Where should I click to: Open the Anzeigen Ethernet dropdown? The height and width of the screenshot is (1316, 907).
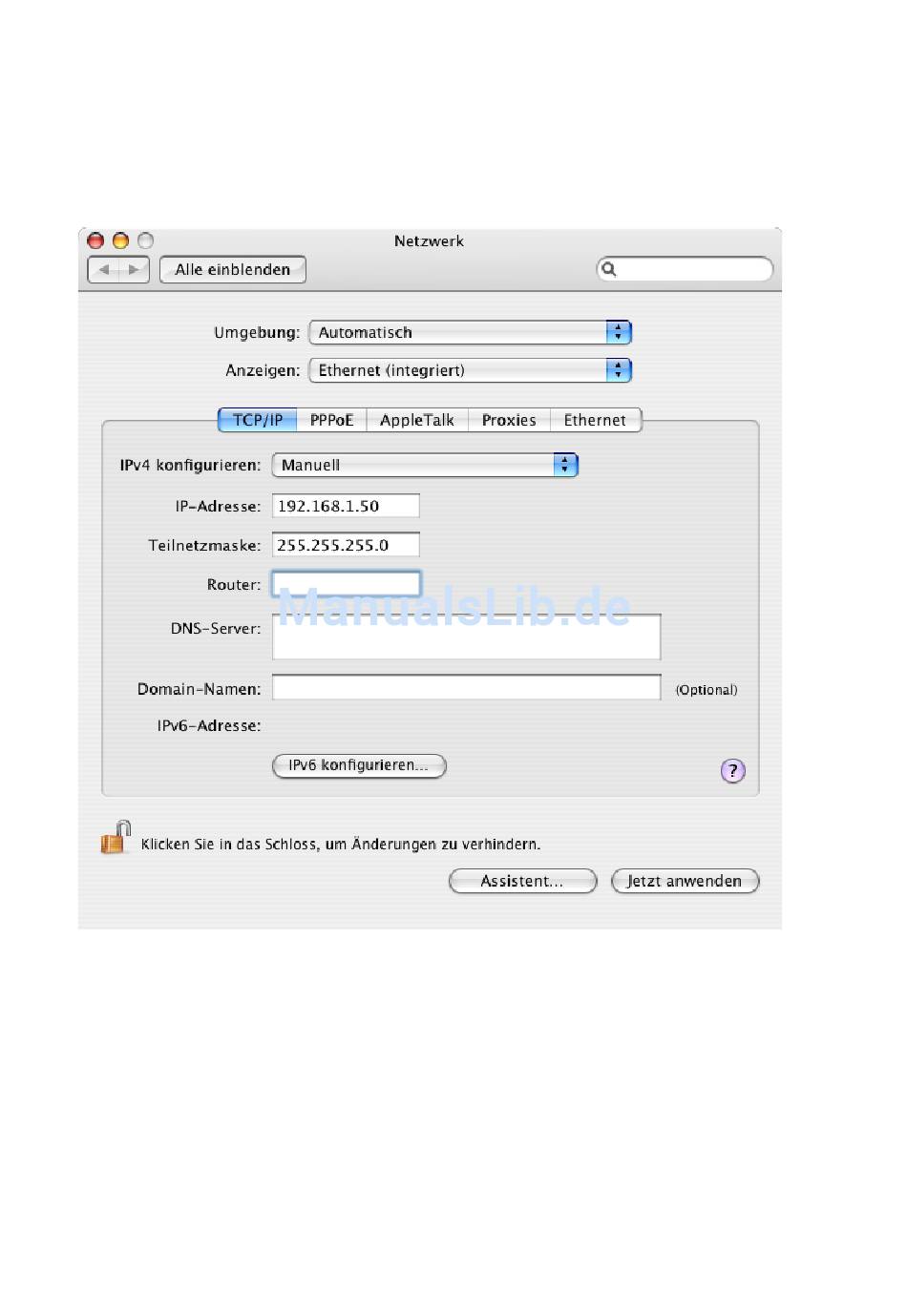471,370
